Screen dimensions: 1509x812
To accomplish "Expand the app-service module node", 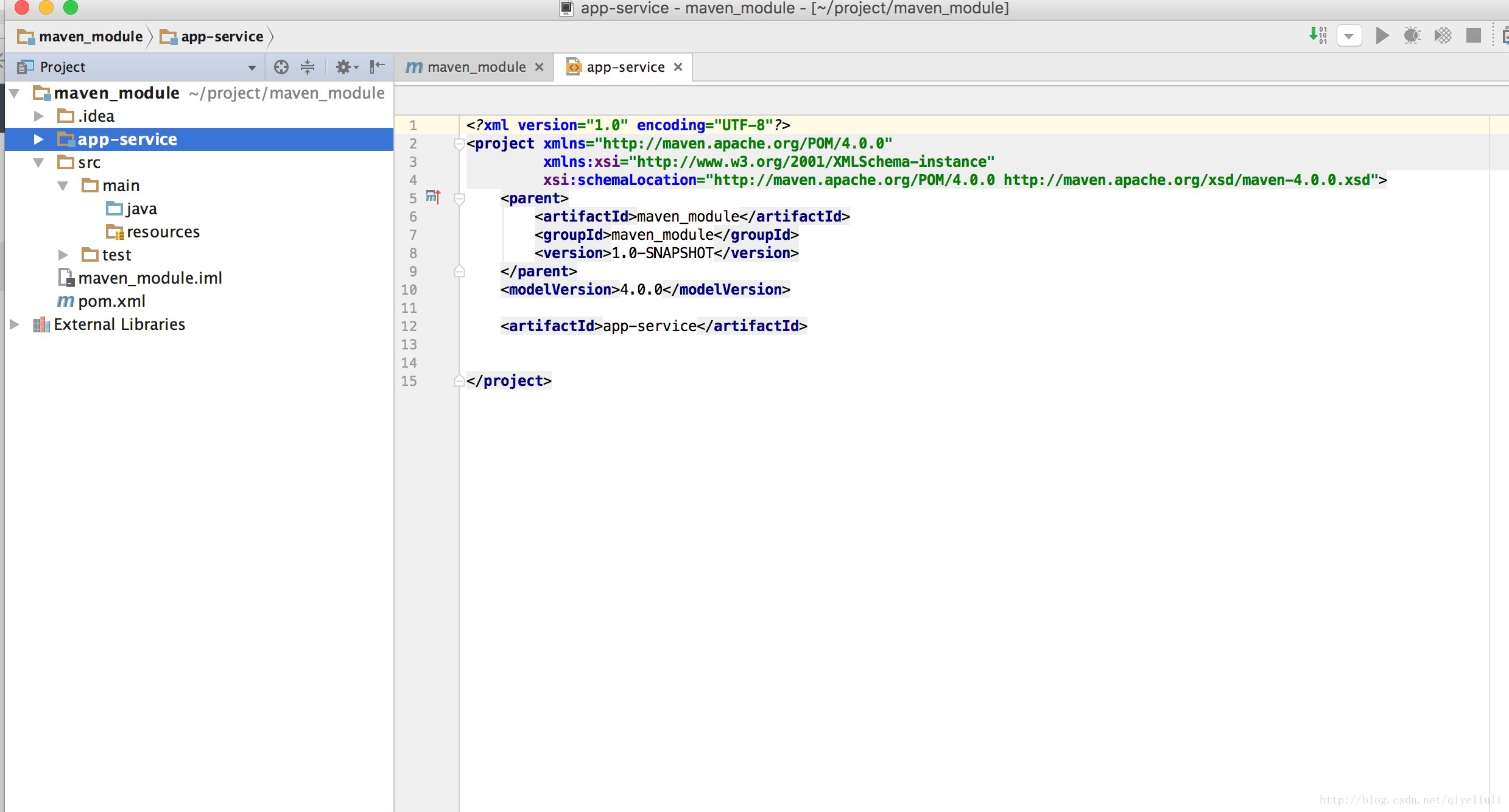I will coord(39,139).
